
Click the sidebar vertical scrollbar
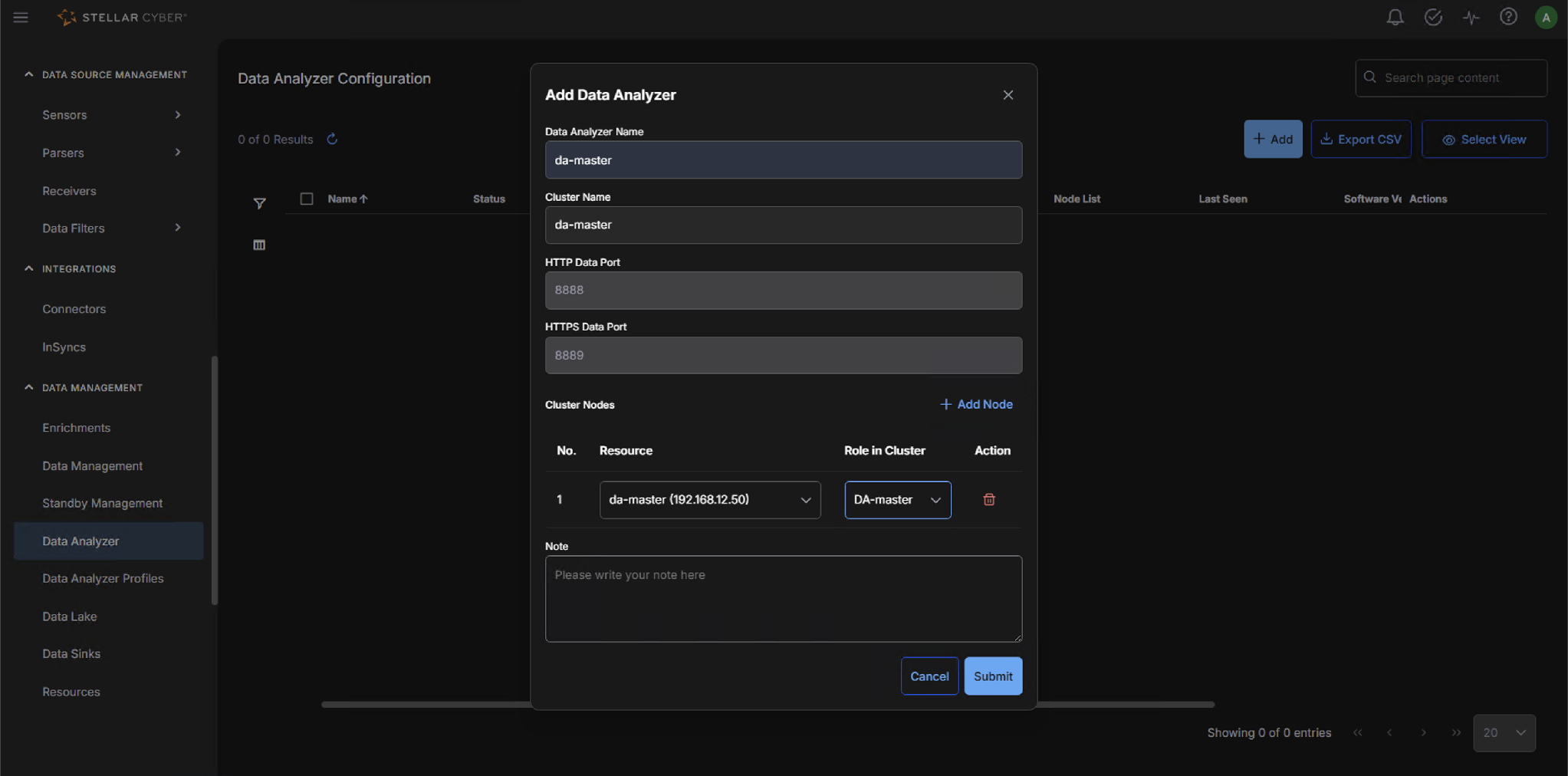215,480
